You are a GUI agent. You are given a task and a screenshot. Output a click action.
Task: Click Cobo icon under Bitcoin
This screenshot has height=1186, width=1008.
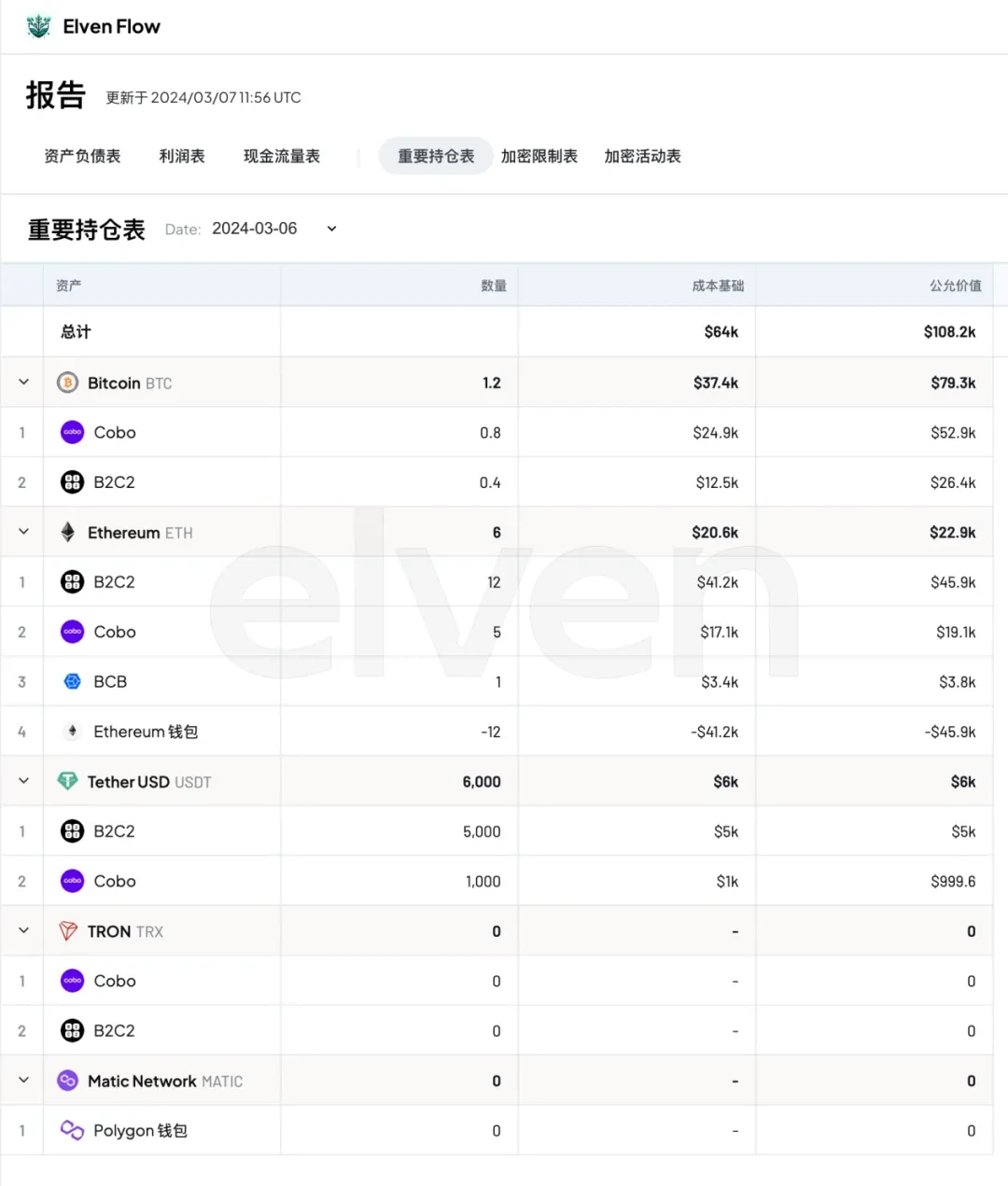coord(72,432)
